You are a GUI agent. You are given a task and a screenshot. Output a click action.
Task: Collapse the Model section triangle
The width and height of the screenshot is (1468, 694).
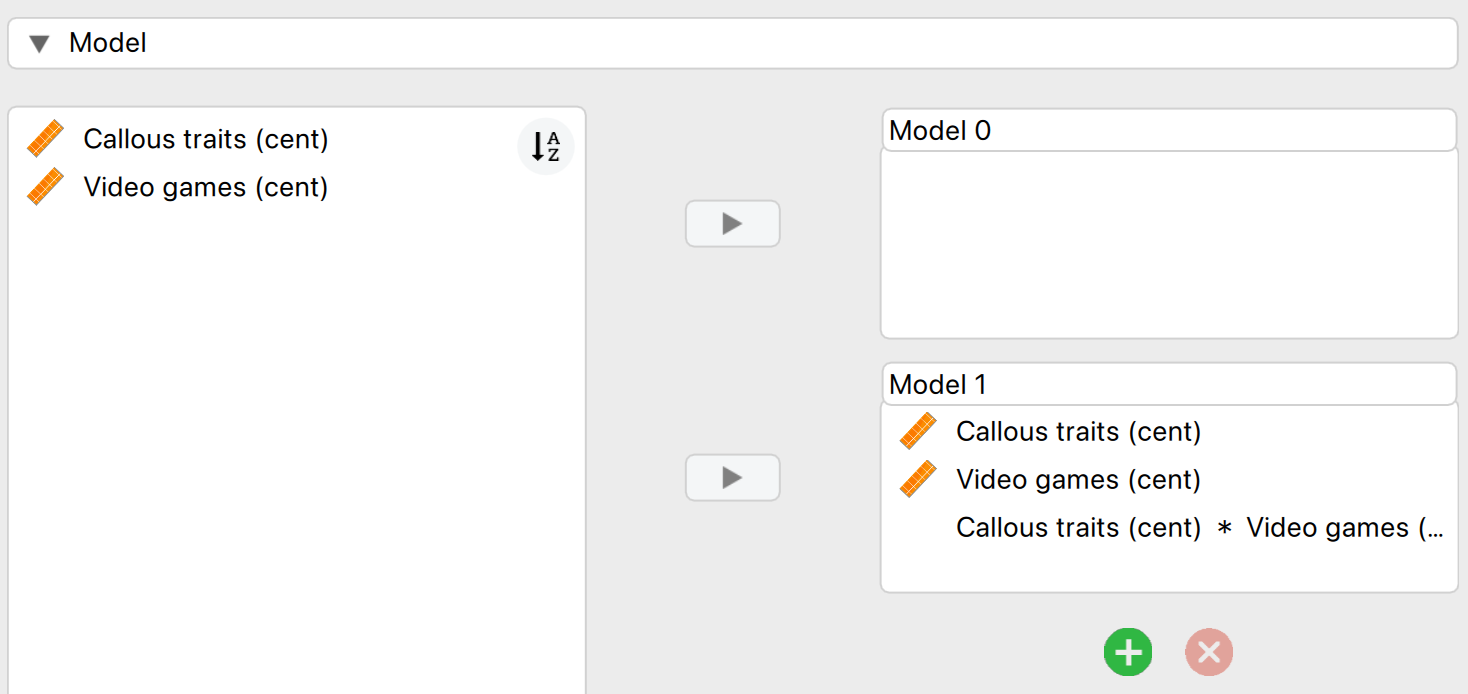tap(39, 44)
